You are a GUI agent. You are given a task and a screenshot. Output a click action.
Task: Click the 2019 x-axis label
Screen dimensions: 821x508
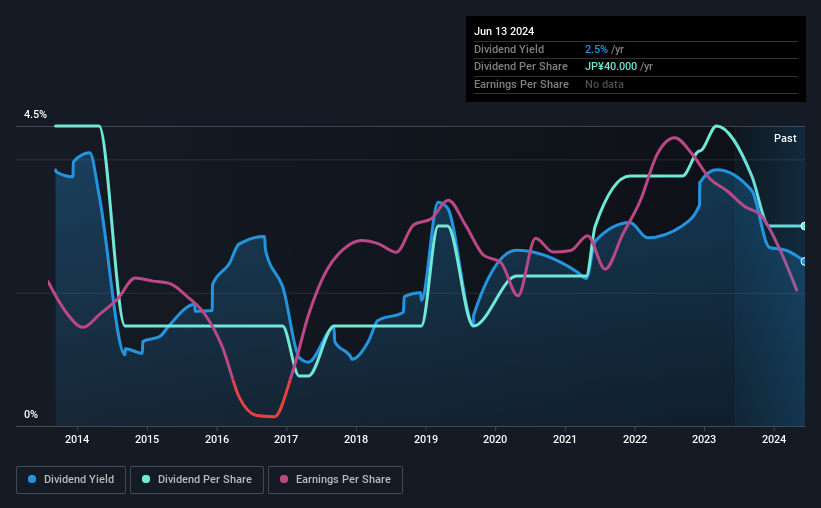tap(426, 439)
